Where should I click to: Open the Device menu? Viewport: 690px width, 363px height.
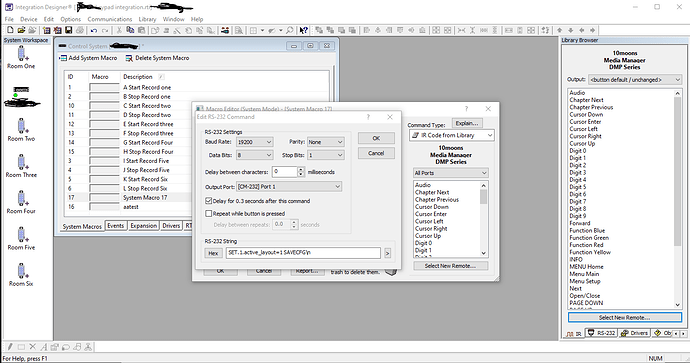coord(29,19)
